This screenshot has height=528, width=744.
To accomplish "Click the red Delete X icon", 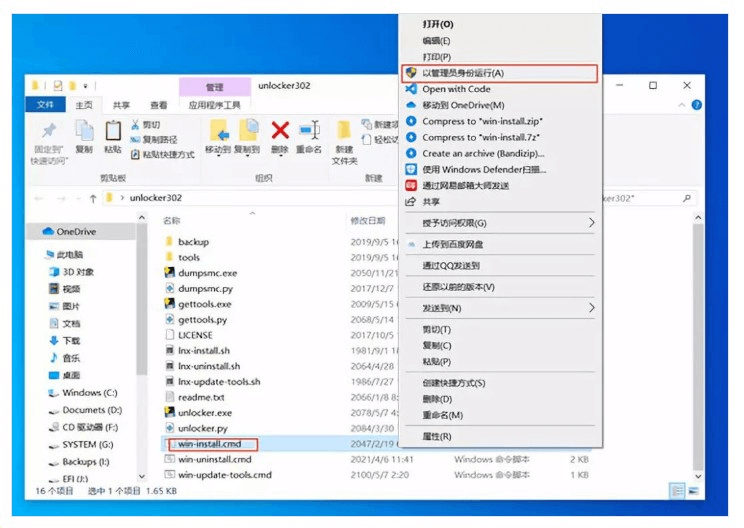I will pos(280,130).
